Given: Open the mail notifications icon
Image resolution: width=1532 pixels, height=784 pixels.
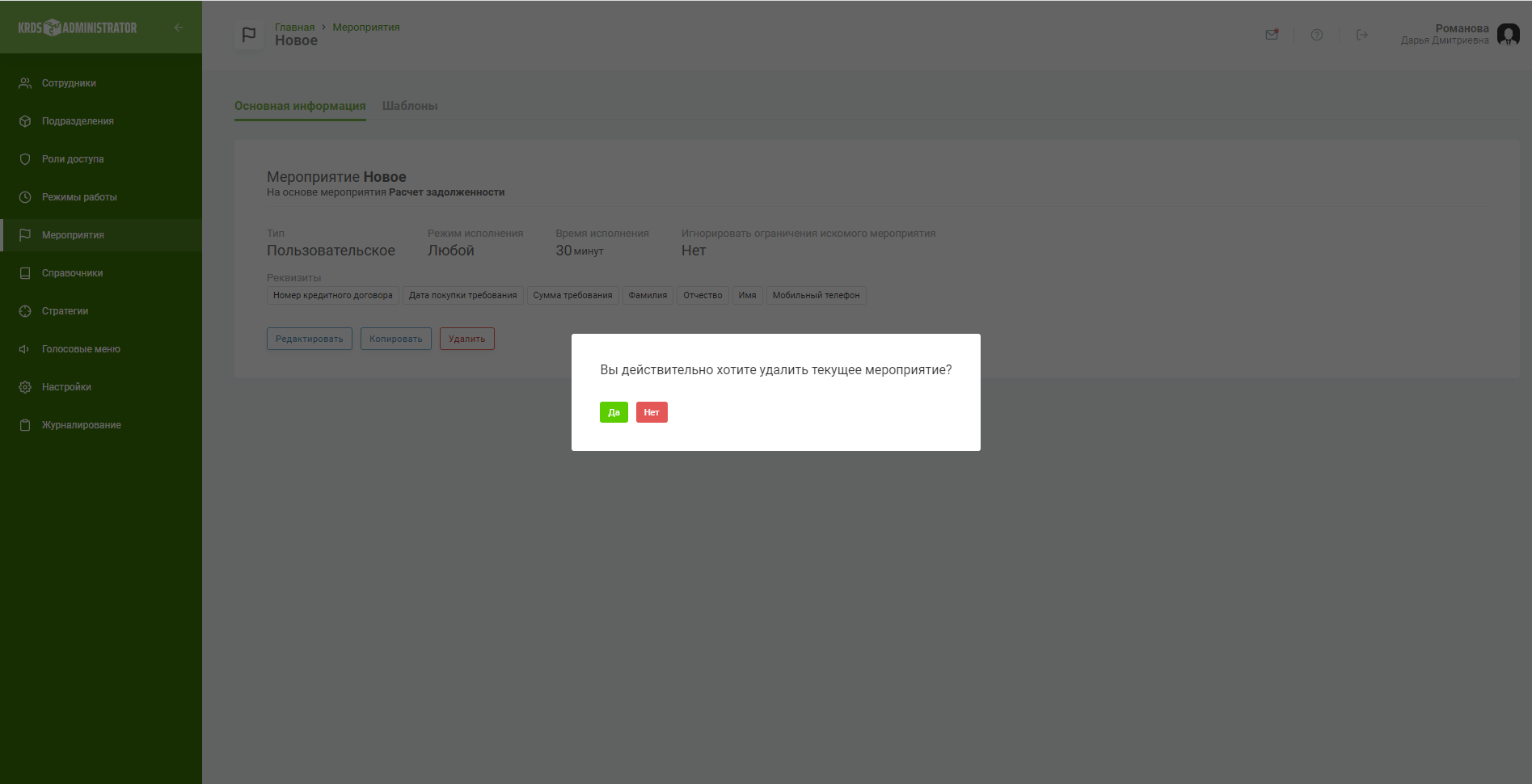Looking at the screenshot, I should [1272, 35].
